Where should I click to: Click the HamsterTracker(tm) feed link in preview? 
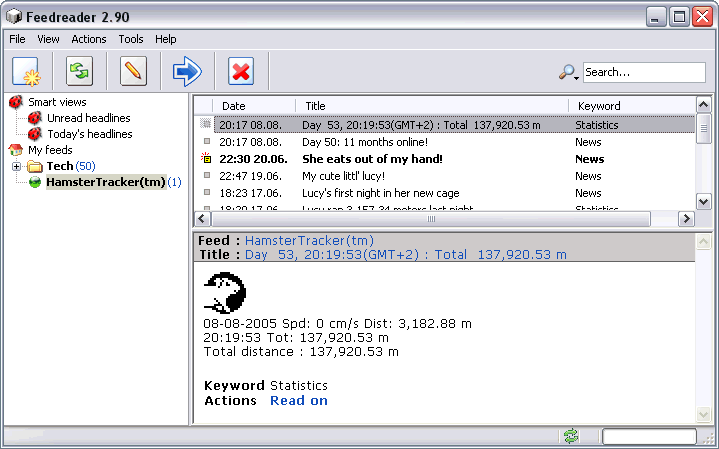coord(310,240)
